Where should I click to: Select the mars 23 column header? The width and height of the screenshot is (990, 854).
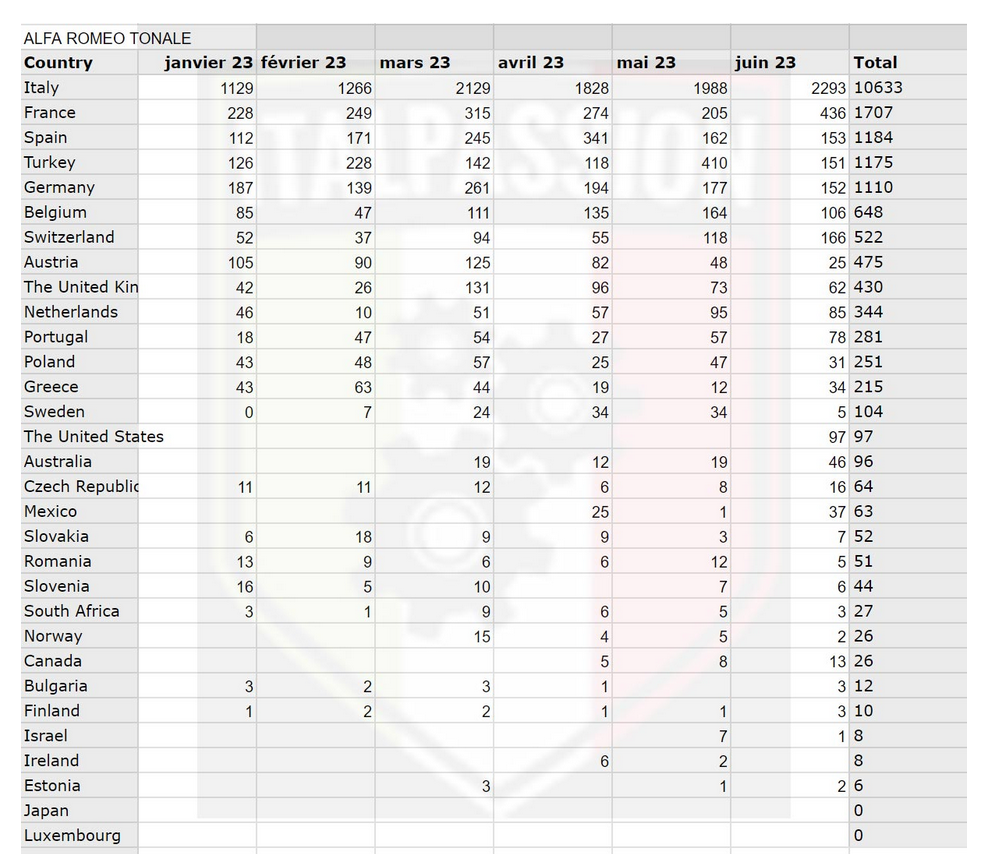click(x=434, y=62)
